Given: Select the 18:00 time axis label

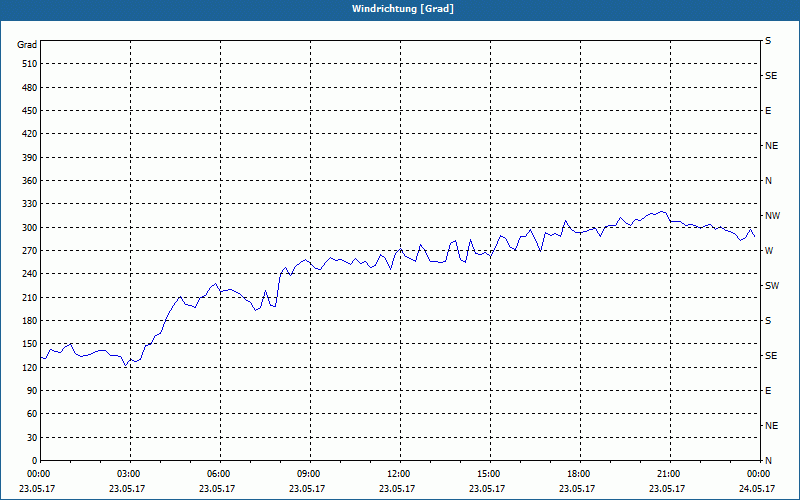Looking at the screenshot, I should (x=579, y=474).
